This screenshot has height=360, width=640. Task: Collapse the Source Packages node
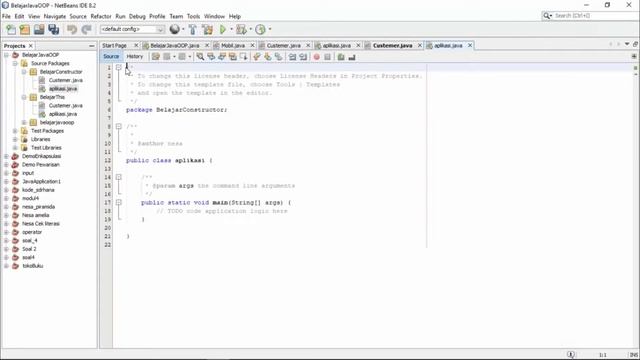15,63
